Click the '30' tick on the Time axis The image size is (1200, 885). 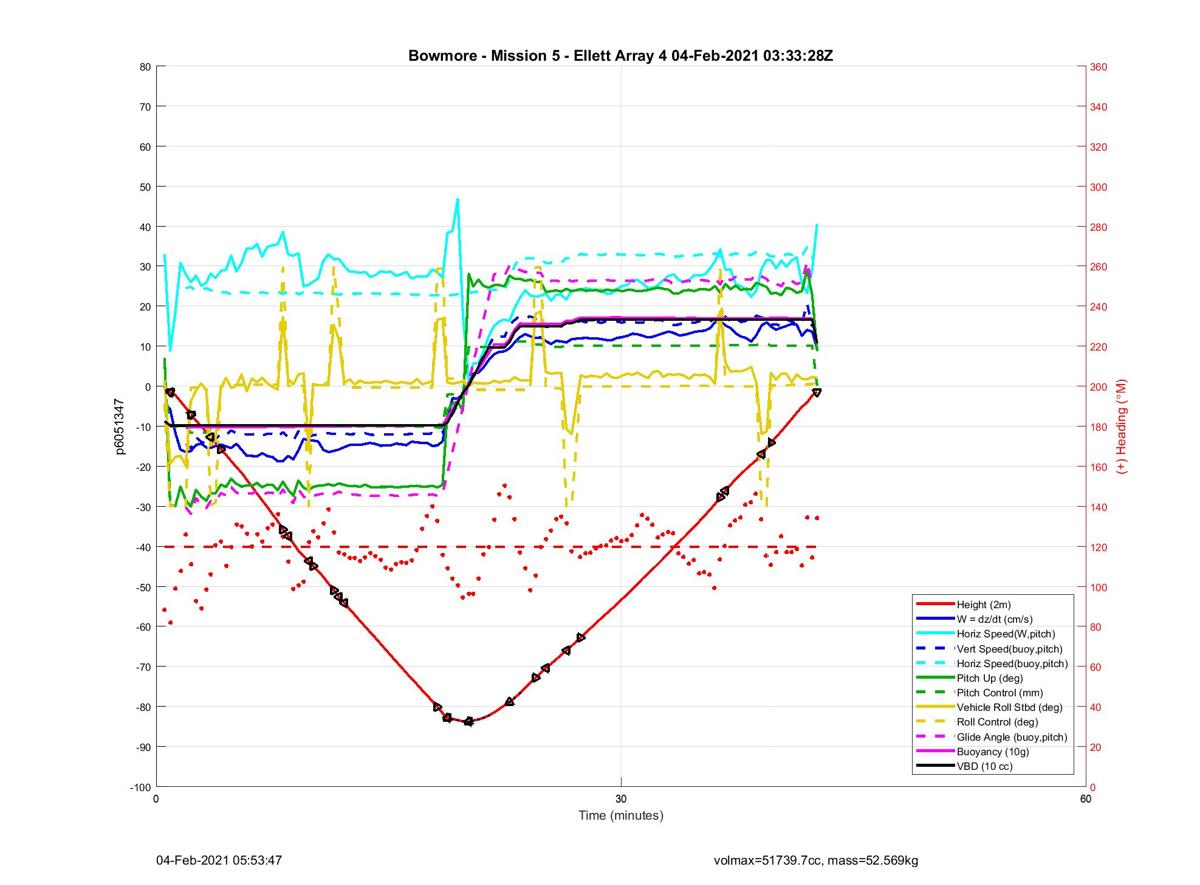click(x=621, y=799)
